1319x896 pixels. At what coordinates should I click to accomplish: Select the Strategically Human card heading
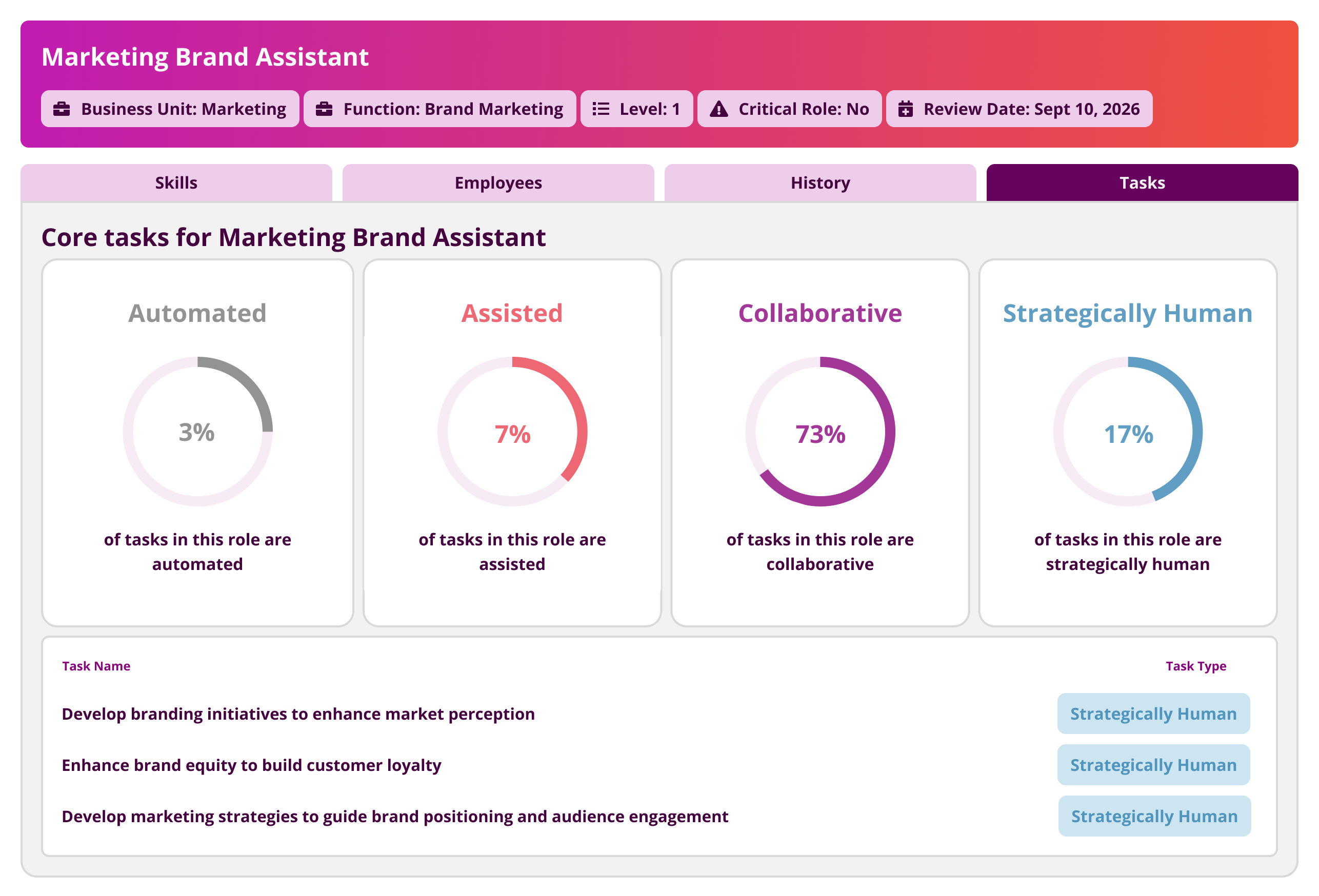1128,314
